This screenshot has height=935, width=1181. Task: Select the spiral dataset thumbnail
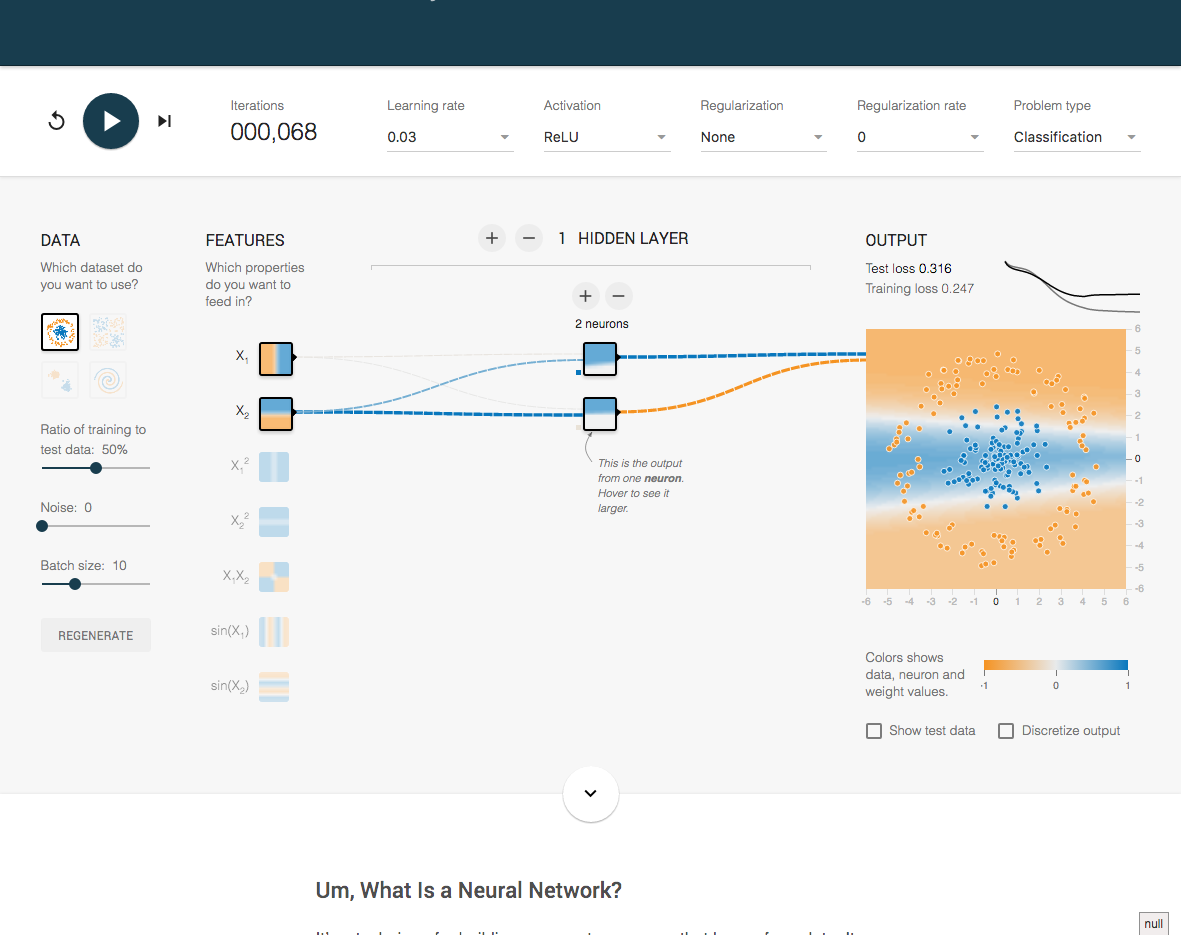pos(108,380)
